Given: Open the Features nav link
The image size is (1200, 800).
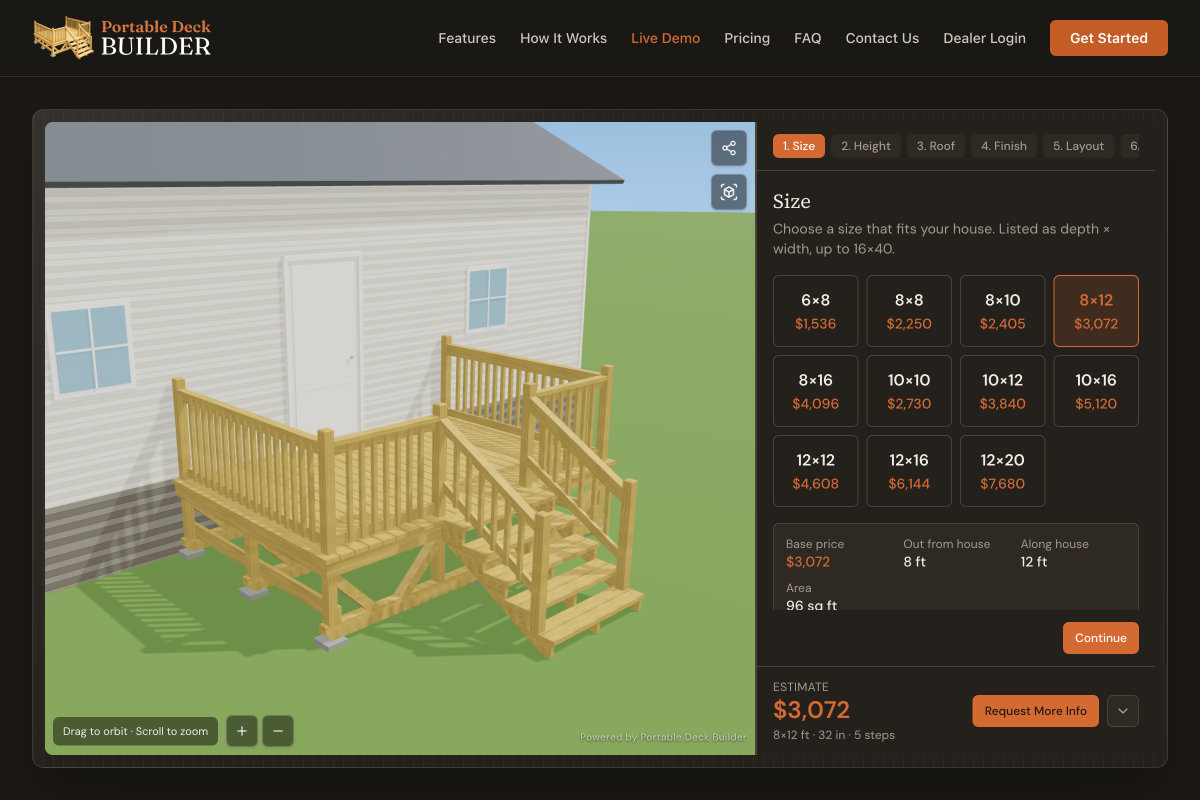Looking at the screenshot, I should click(x=467, y=38).
